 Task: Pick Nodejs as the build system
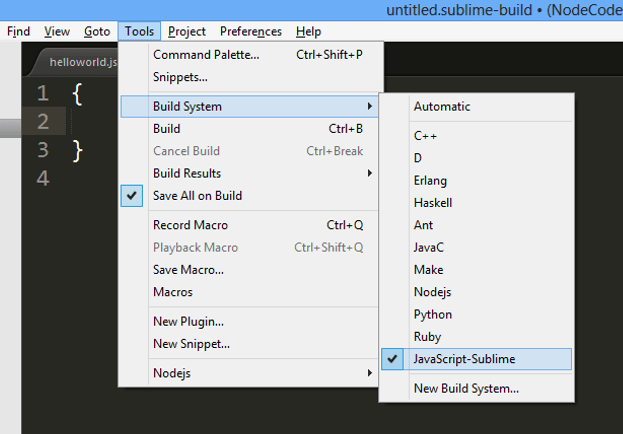point(433,292)
